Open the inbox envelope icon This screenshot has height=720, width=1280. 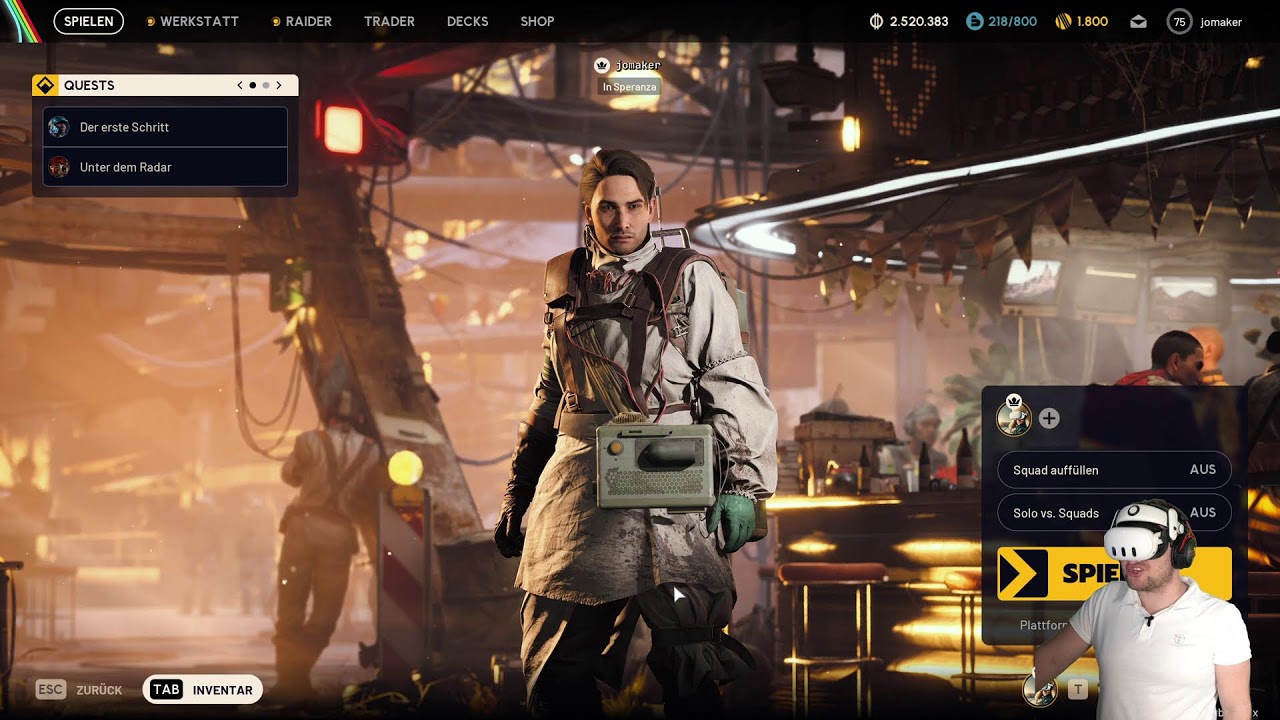1138,22
